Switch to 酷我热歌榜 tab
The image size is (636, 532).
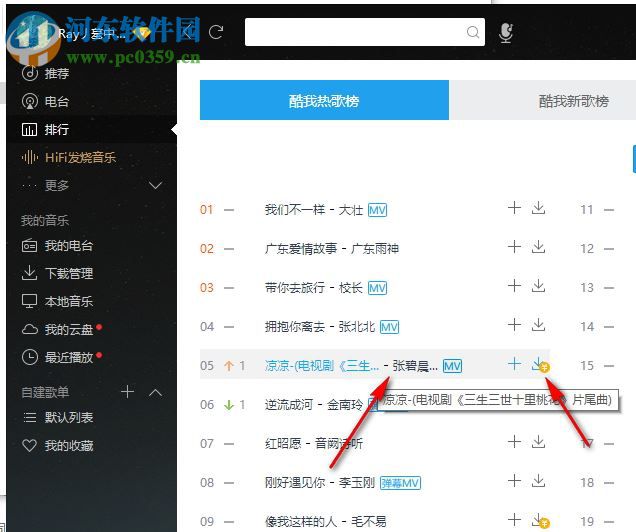pyautogui.click(x=324, y=100)
